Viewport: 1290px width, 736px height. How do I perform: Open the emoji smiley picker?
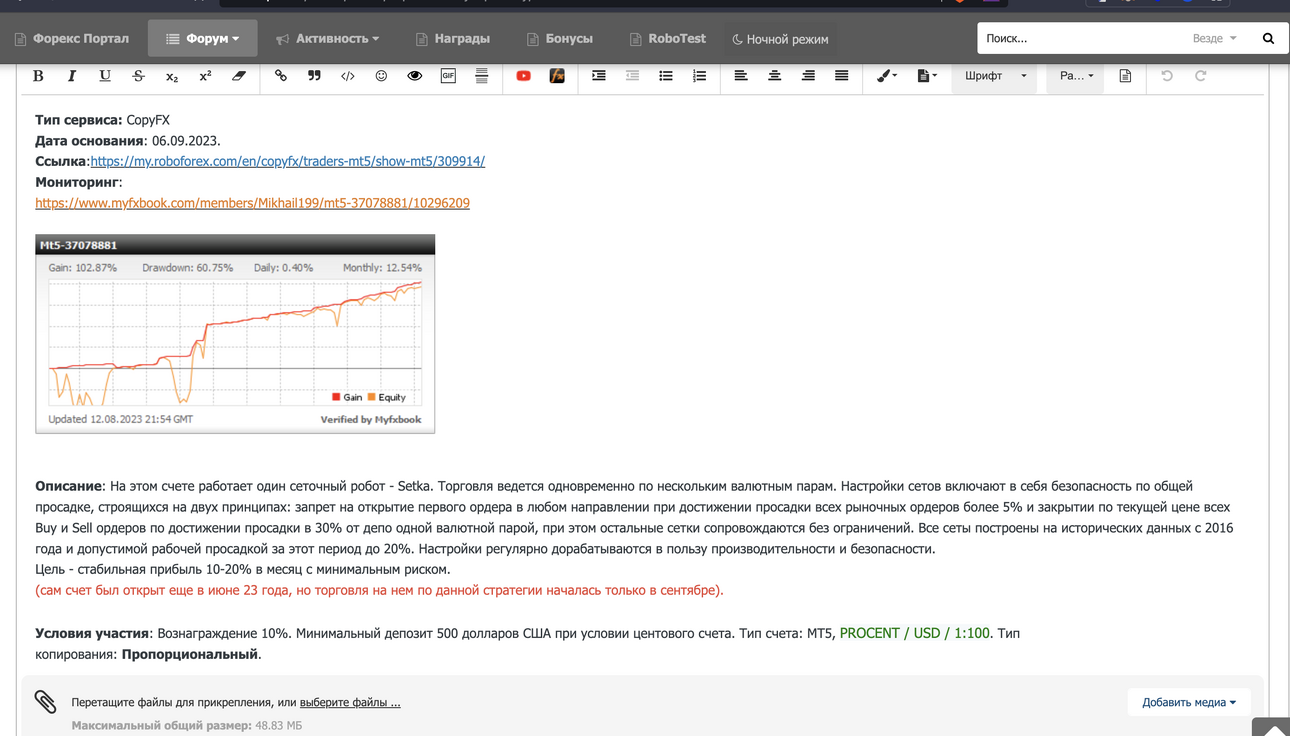click(x=381, y=76)
